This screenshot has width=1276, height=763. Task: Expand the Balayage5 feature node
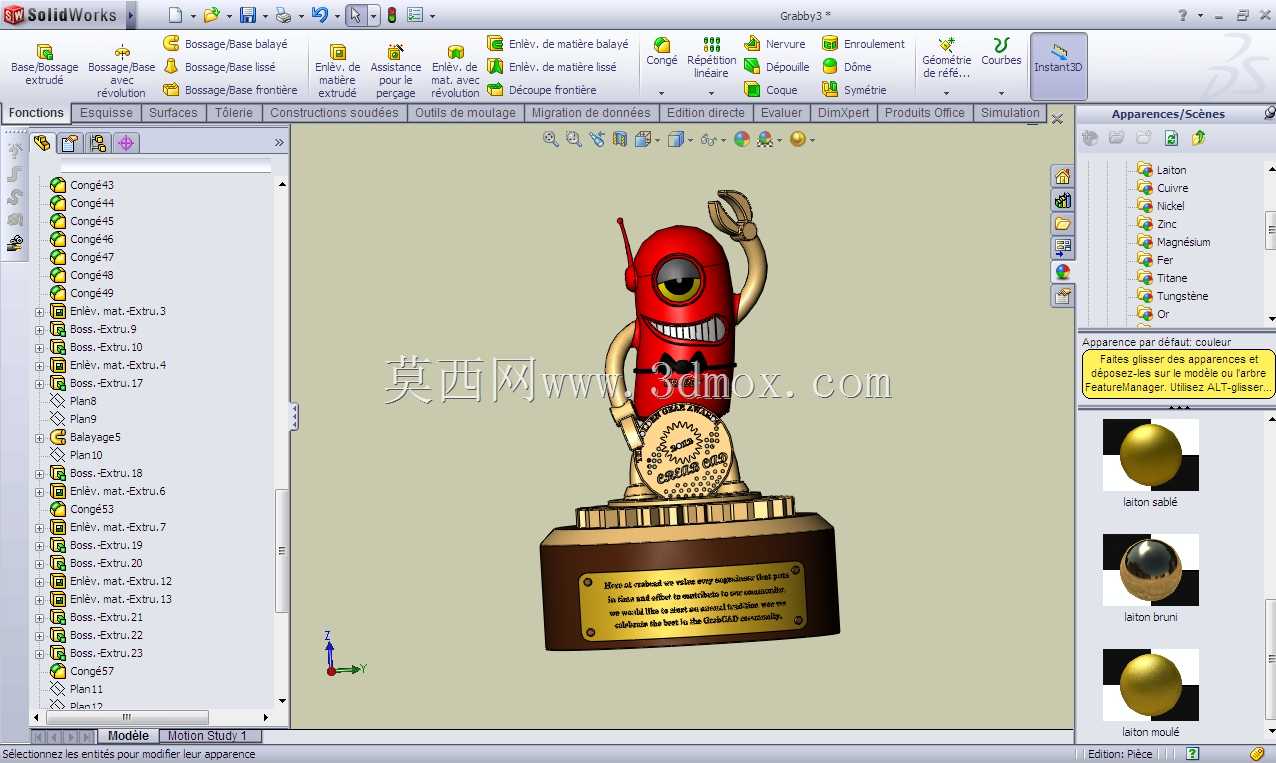(x=40, y=438)
